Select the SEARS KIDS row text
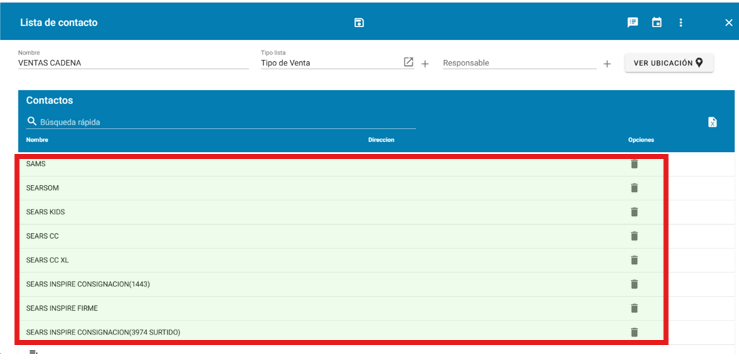Viewport: 739px width, 361px height. pyautogui.click(x=45, y=212)
